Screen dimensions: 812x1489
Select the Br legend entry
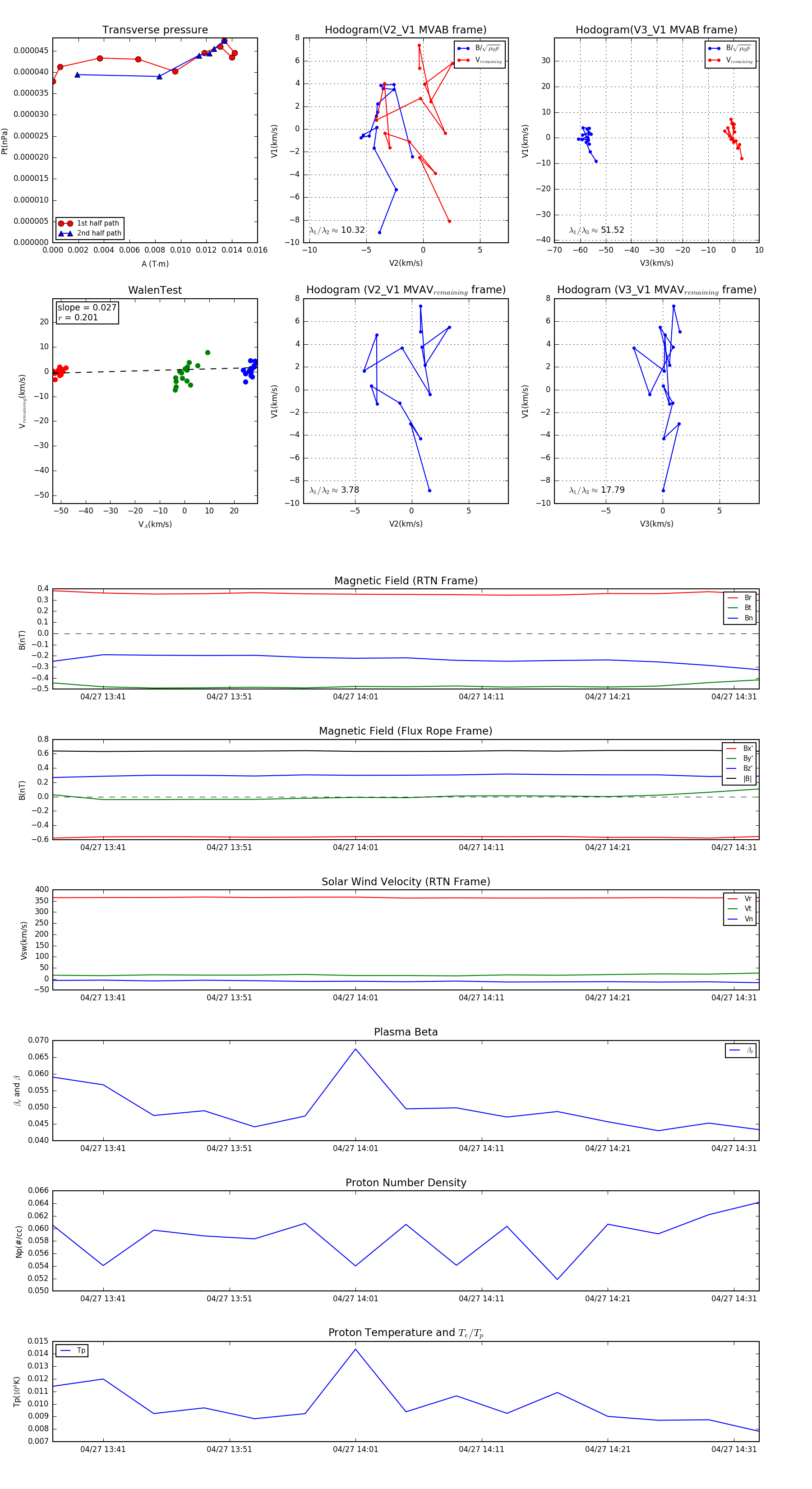click(x=740, y=598)
